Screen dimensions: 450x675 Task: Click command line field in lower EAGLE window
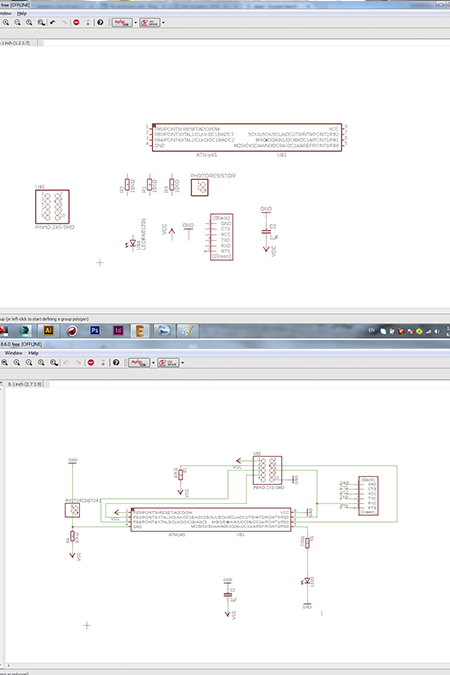(x=250, y=384)
